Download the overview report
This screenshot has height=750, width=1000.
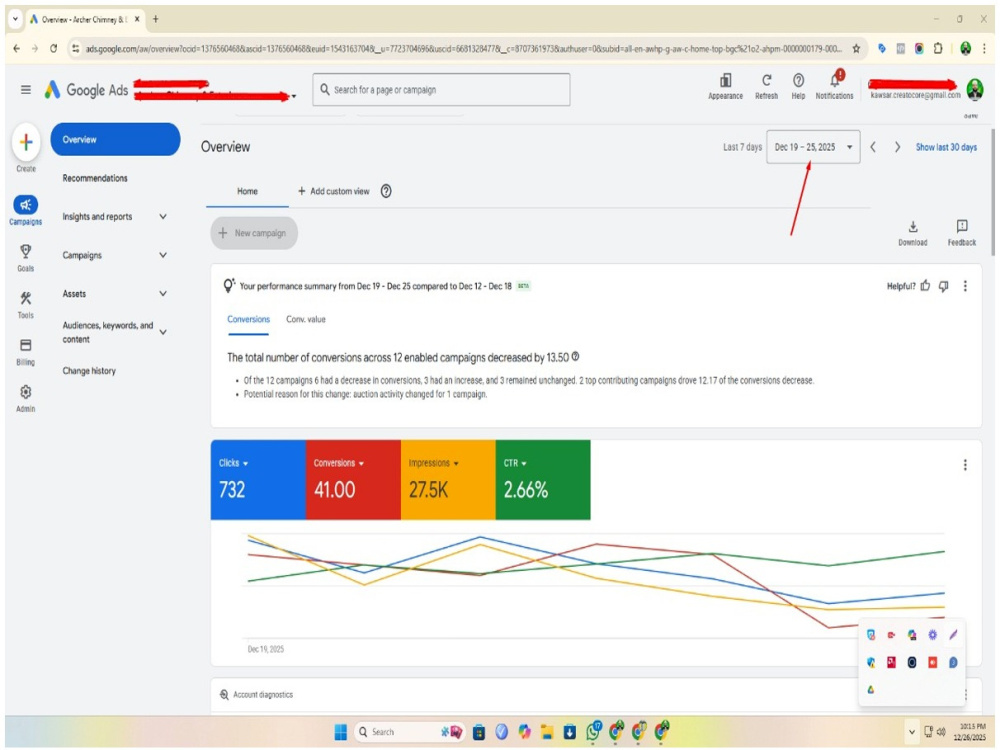[x=913, y=233]
